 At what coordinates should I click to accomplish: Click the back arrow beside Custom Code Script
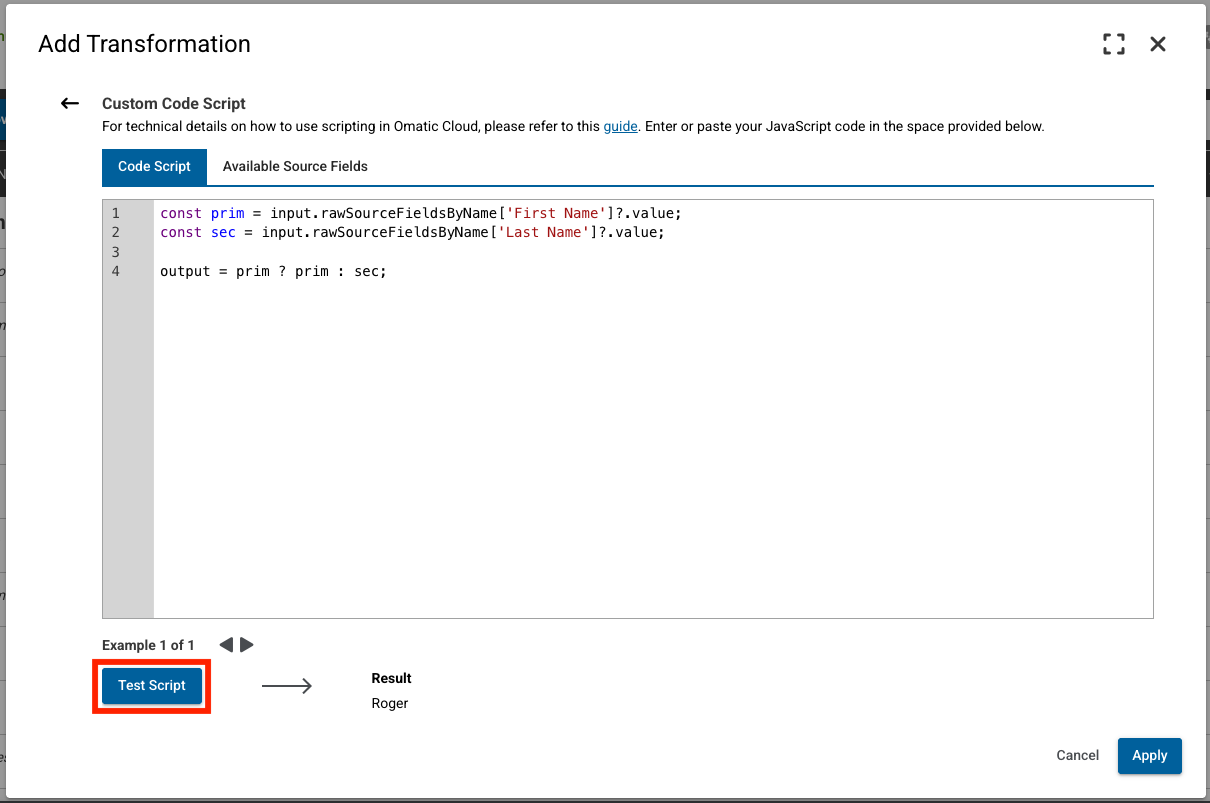point(69,103)
